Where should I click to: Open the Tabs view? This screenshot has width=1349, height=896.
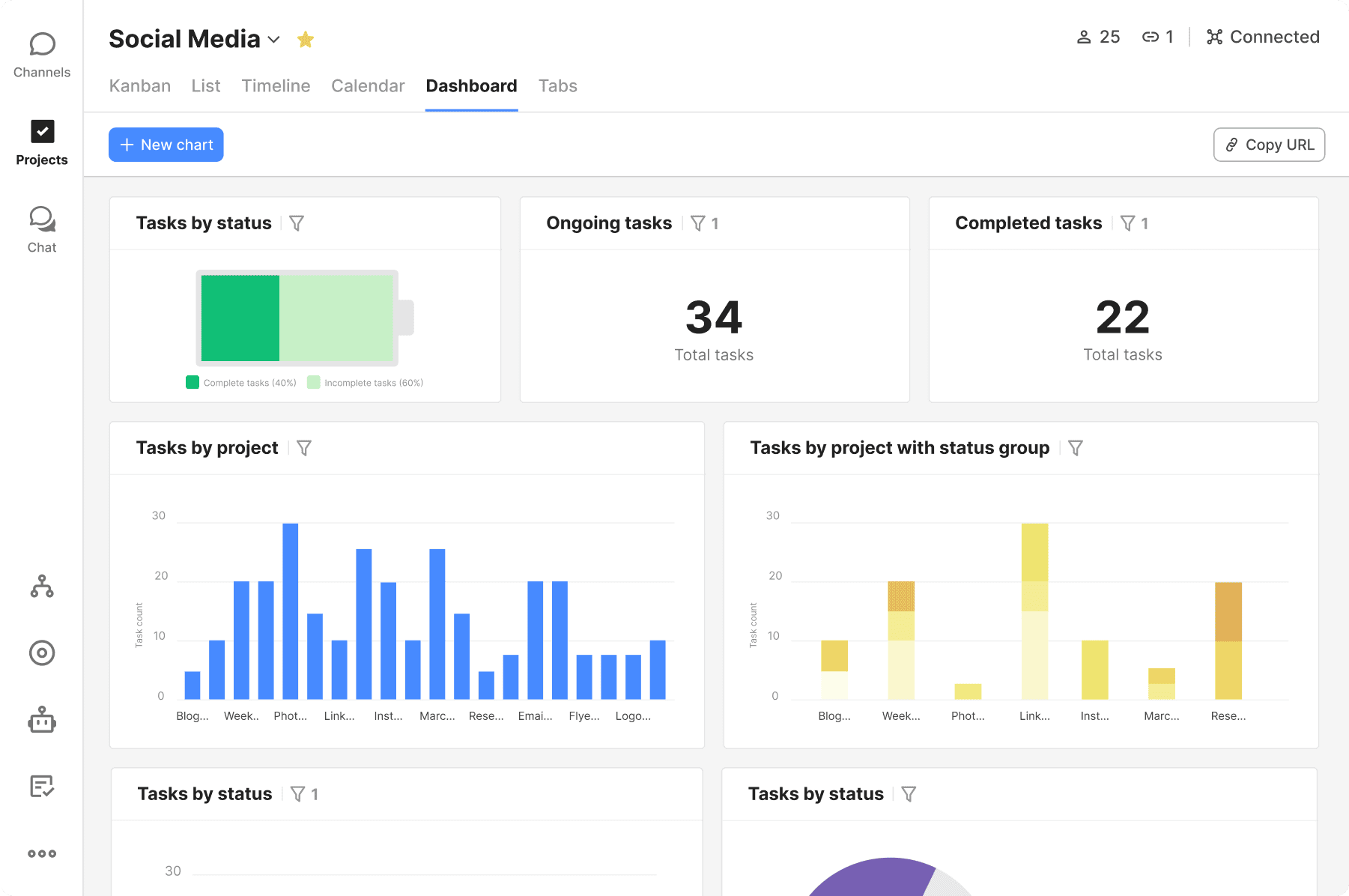558,86
